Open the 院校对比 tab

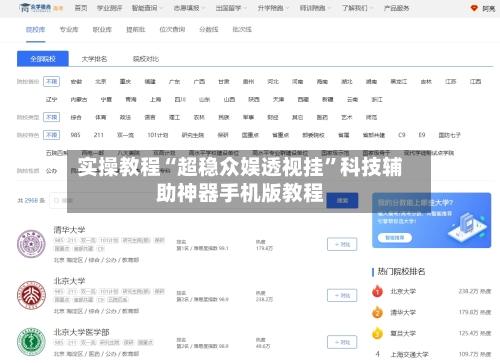point(146,59)
